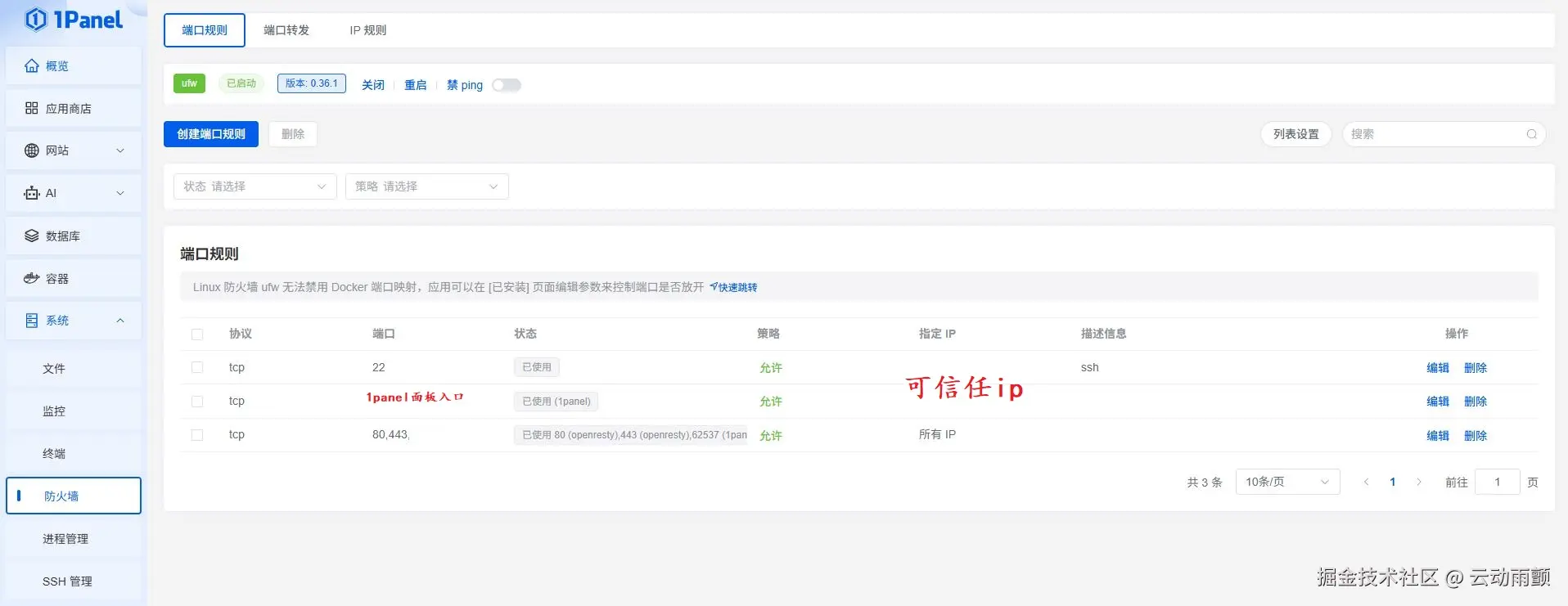Click the 删除 button beside create
Viewport: 1568px width, 606px height.
[x=293, y=134]
